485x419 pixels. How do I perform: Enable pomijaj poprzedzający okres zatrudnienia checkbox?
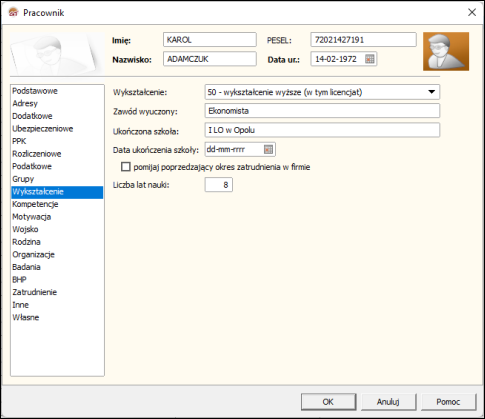tap(126, 167)
